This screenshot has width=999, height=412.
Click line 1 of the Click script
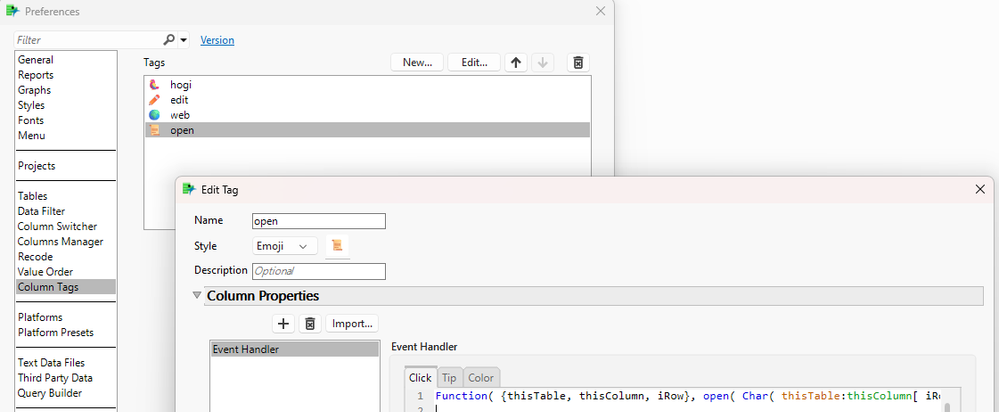[x=688, y=395]
